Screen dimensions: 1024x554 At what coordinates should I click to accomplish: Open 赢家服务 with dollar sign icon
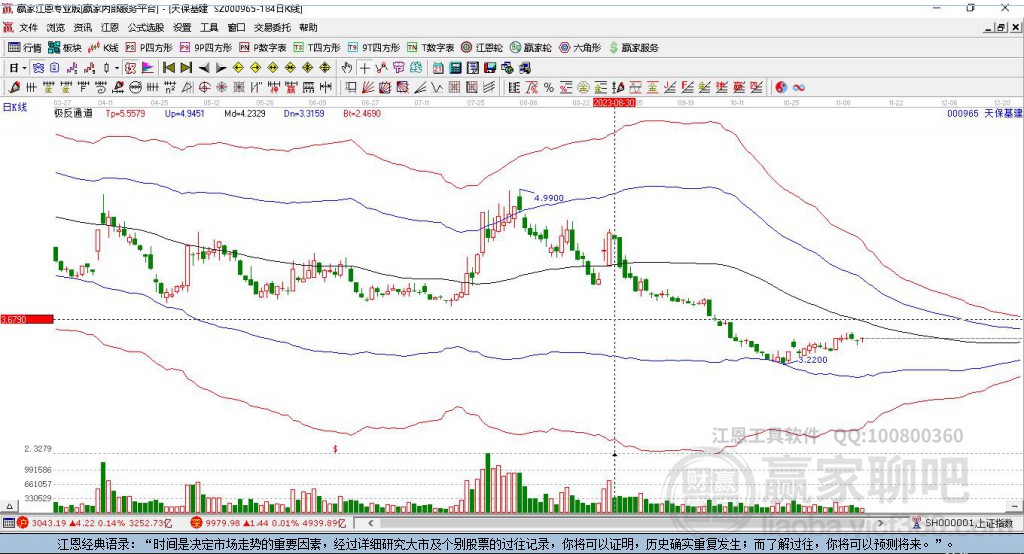click(633, 48)
